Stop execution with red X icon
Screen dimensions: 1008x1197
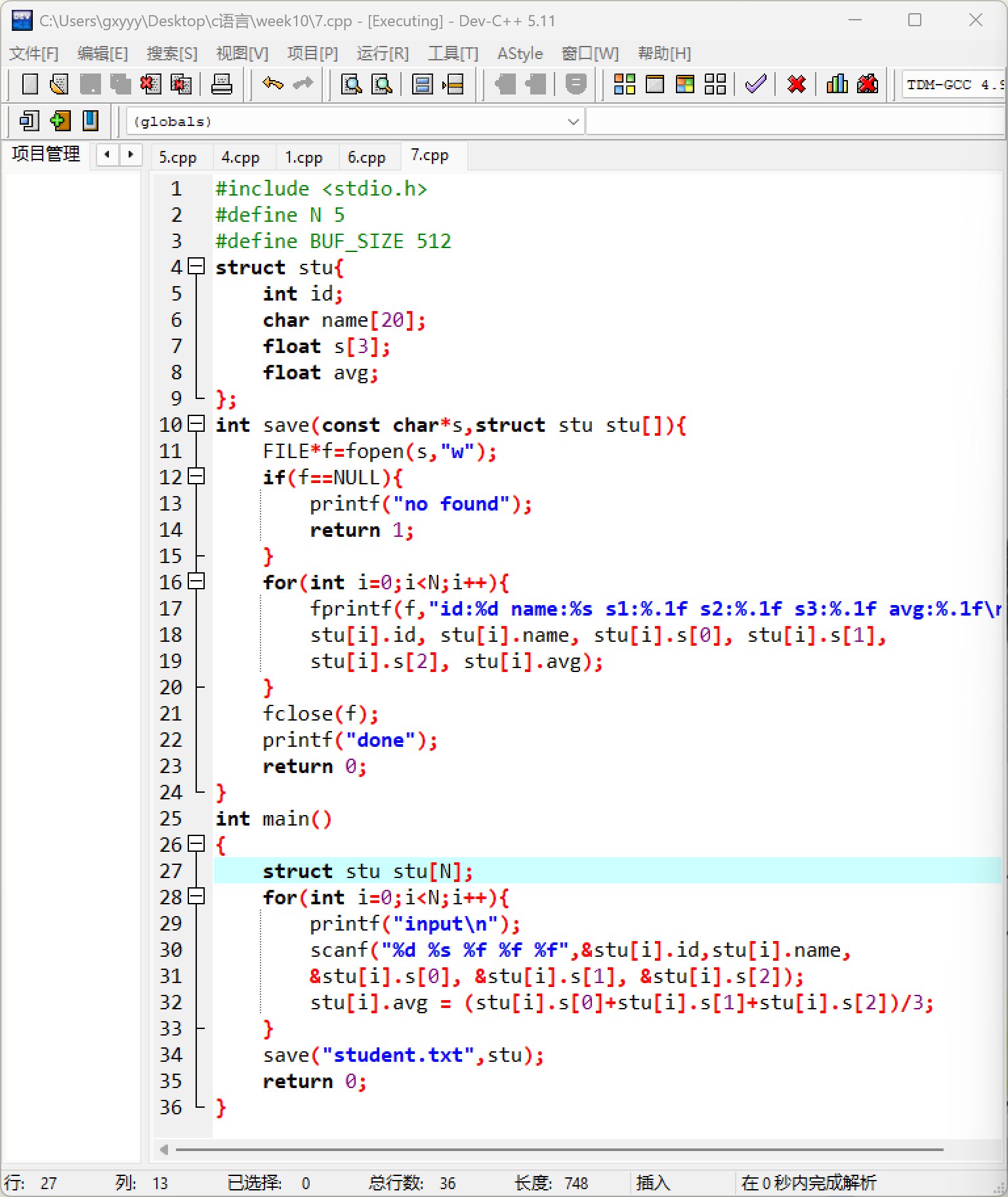click(x=796, y=84)
